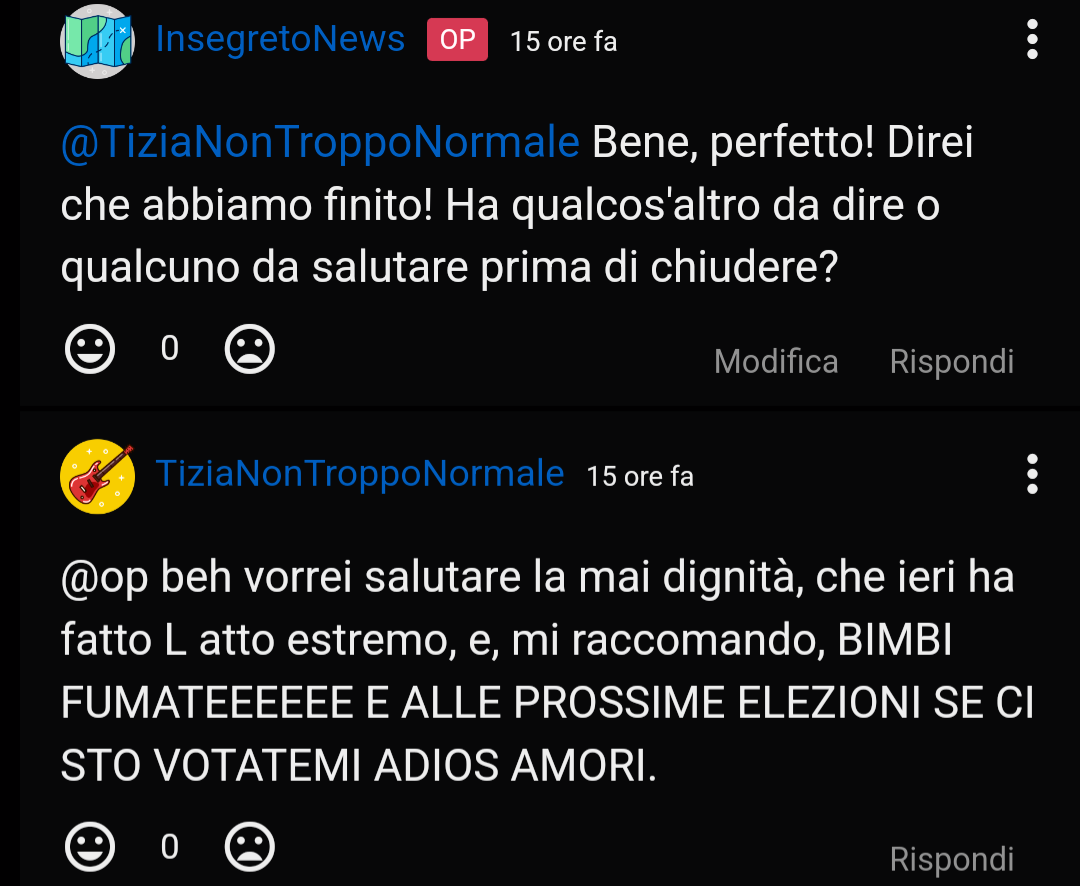Click Rispondi under TiziaNonTroppoNormale's reply
1080x886 pixels.
click(x=951, y=859)
